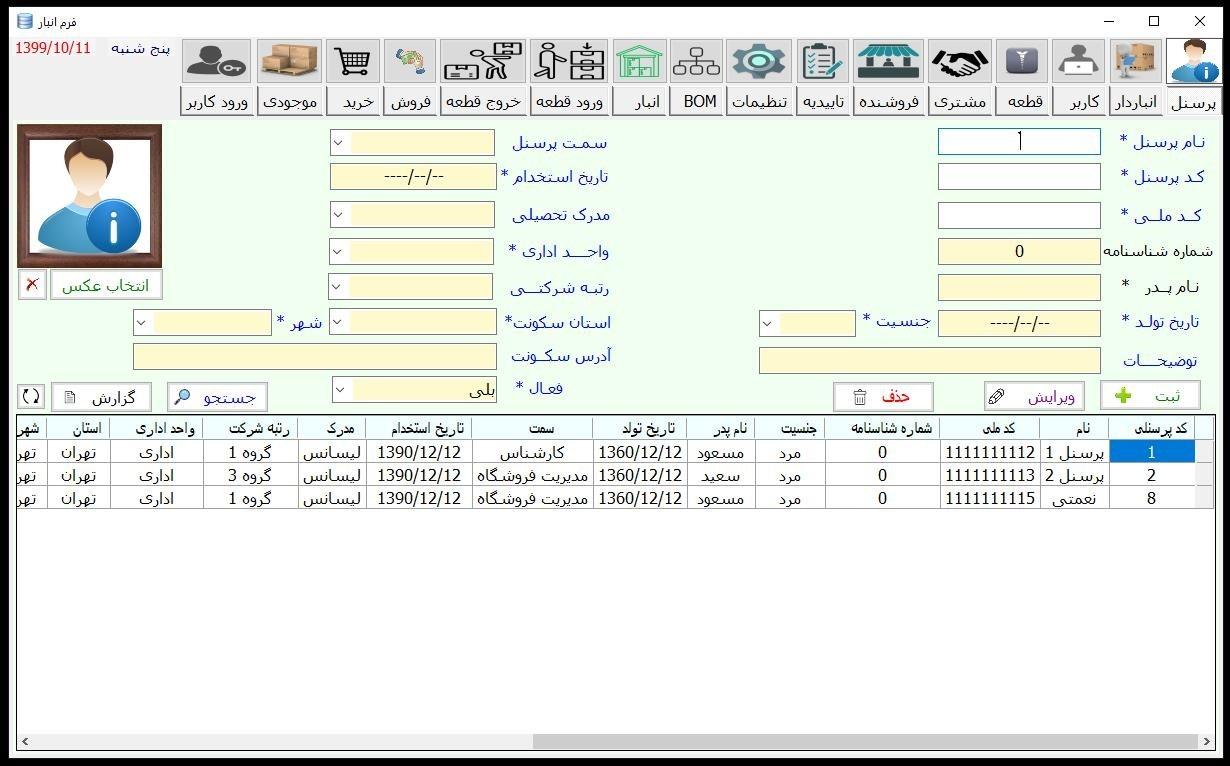This screenshot has height=766, width=1230.
Task: Click the refresh arrows button
Action: [31, 397]
